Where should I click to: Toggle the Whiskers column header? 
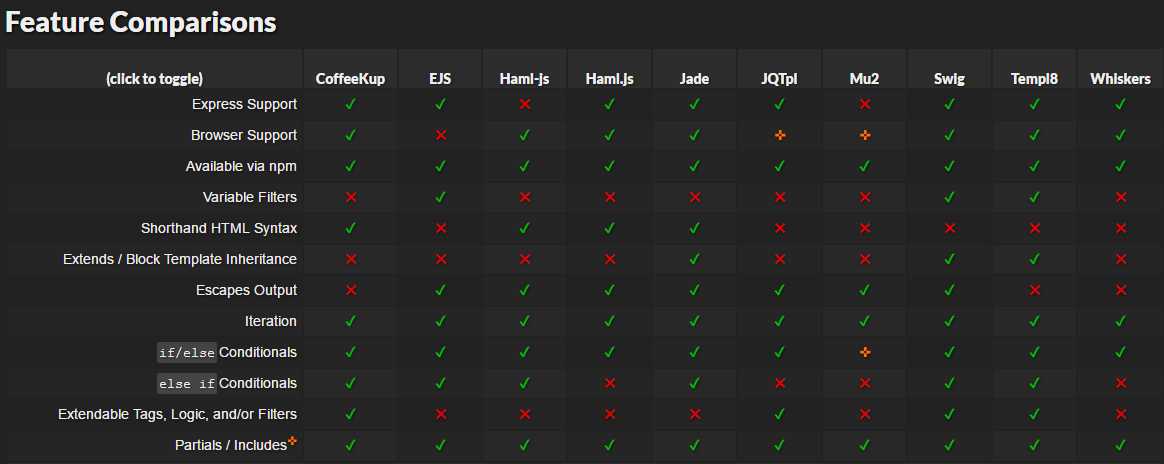click(1120, 79)
